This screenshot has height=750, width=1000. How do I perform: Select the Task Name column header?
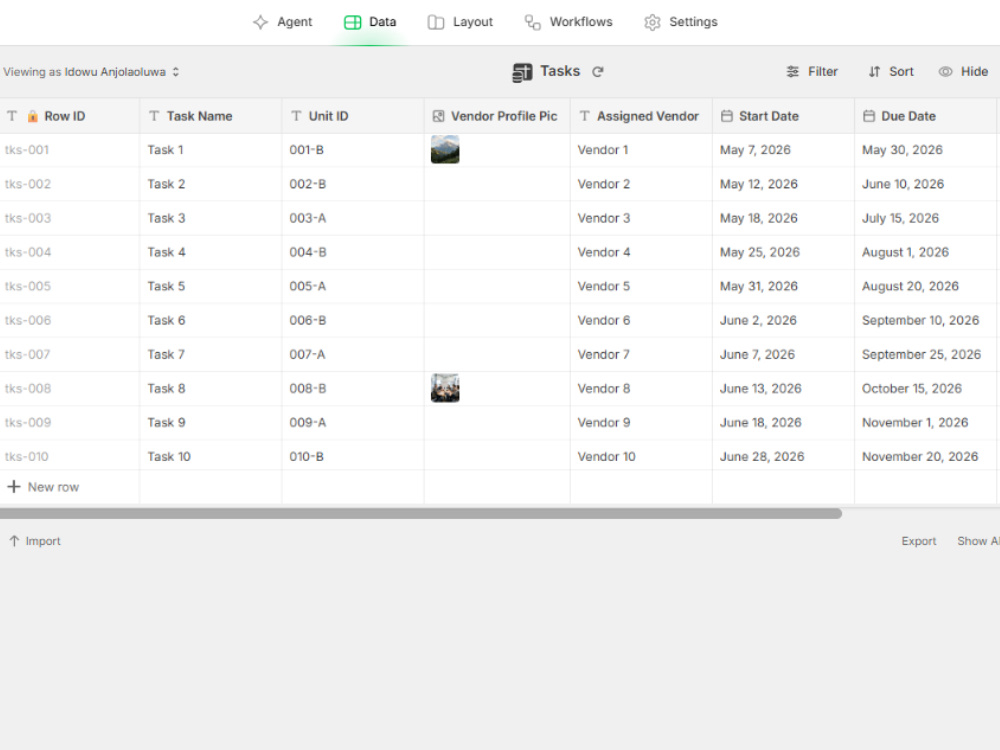pyautogui.click(x=211, y=116)
